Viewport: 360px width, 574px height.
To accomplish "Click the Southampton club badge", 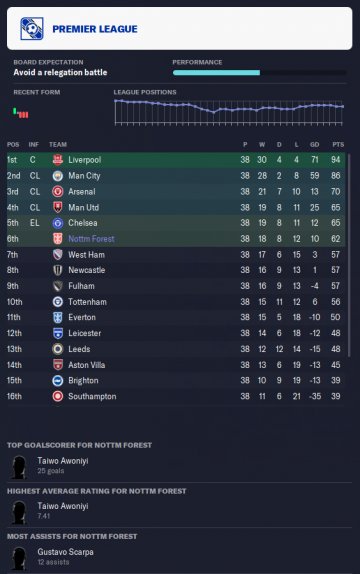I will pos(58,396).
